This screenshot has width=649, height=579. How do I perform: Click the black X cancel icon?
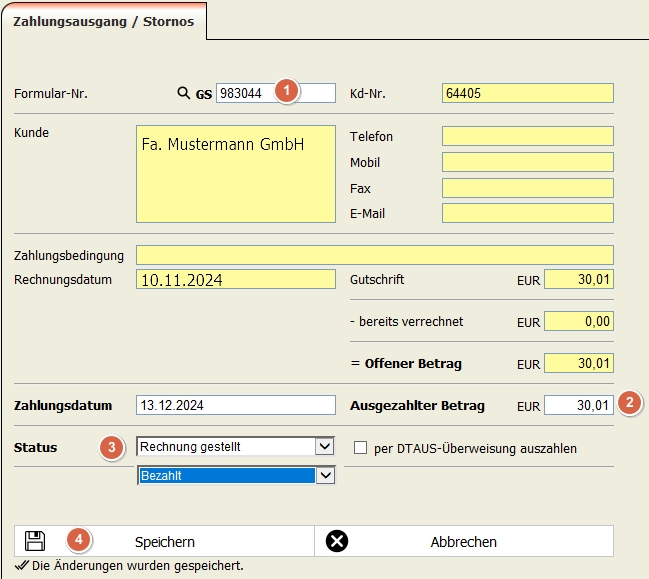pyautogui.click(x=337, y=541)
